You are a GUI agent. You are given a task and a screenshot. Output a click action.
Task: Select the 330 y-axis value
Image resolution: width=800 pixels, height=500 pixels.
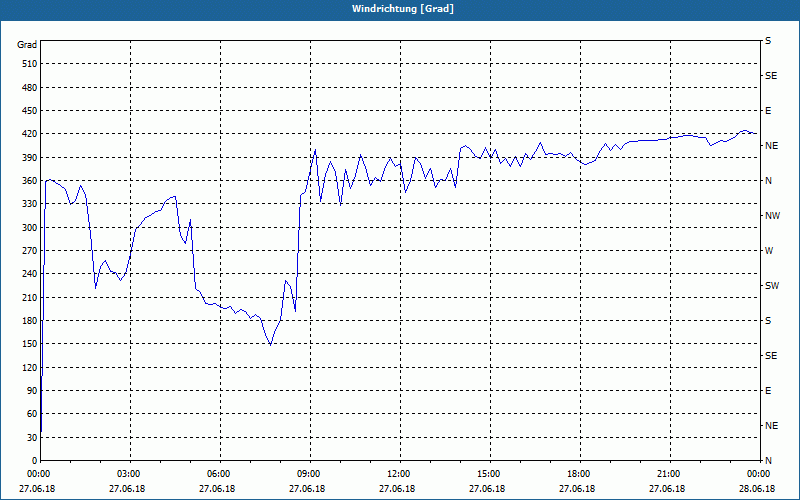tap(30, 204)
